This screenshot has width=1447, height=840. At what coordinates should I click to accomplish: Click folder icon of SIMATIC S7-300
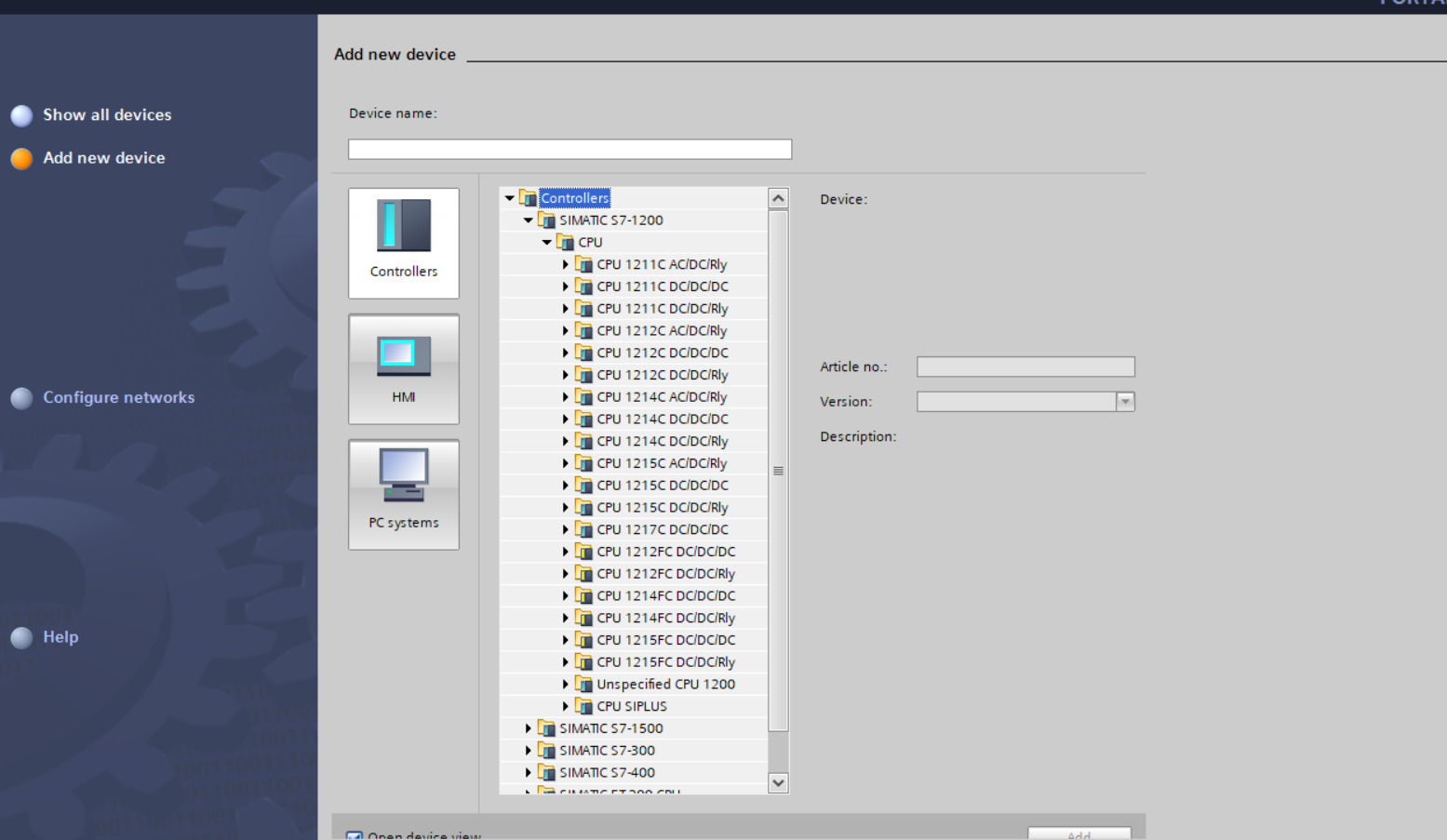[x=546, y=751]
